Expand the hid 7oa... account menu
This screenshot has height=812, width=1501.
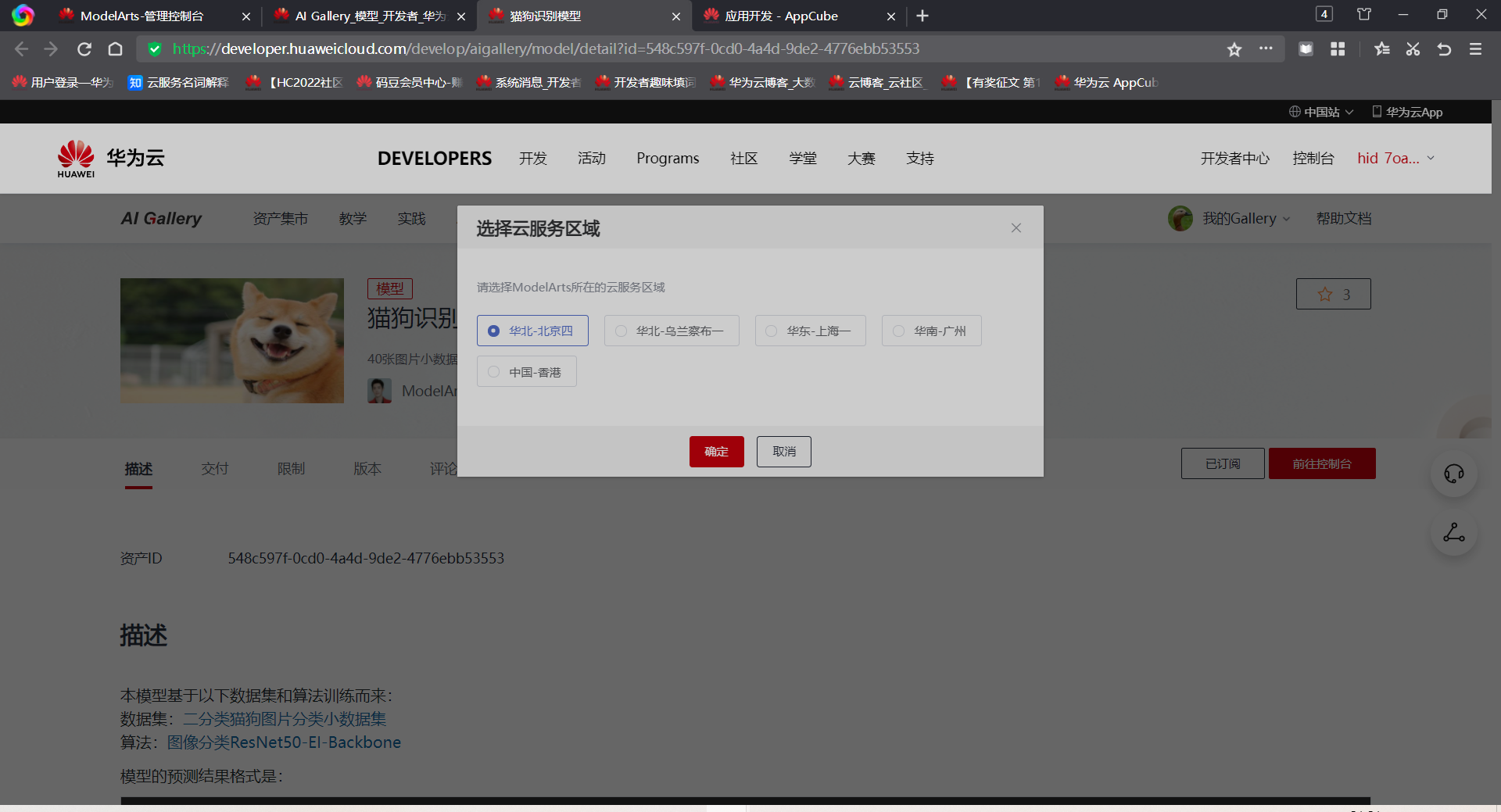pos(1396,158)
